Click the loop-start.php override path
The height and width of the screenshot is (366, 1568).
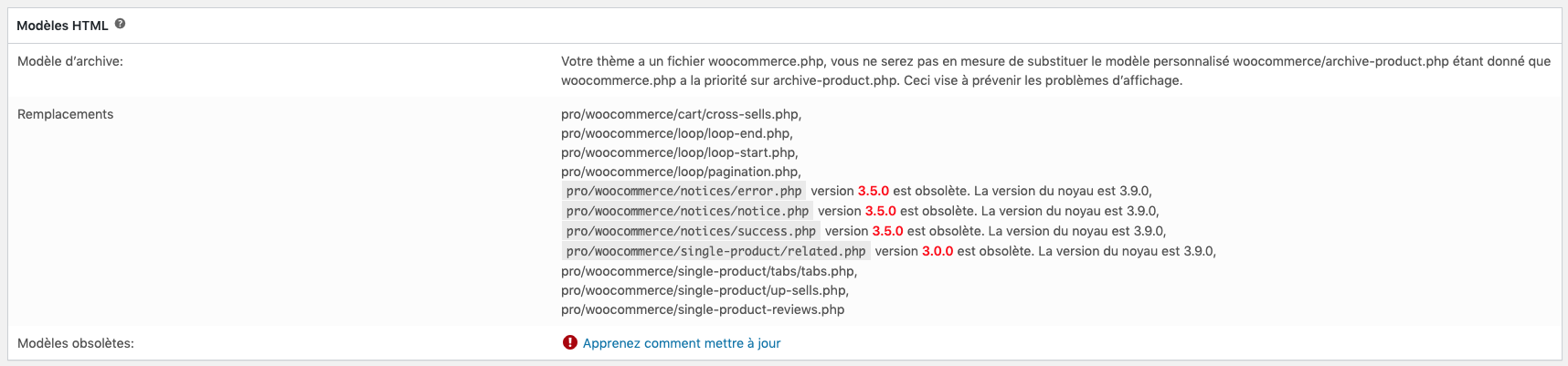[679, 152]
